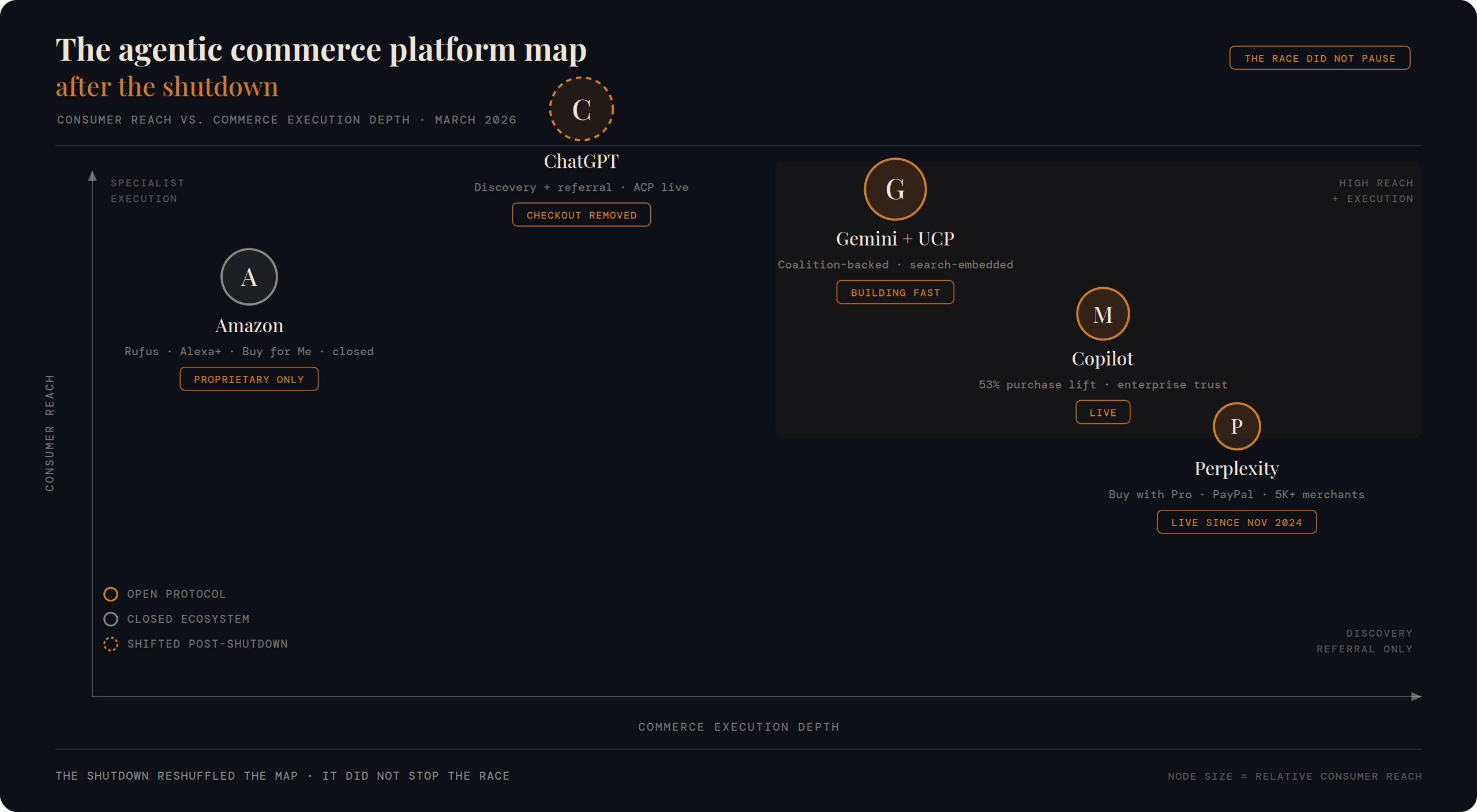This screenshot has width=1477, height=812.
Task: Select the Gemini + UCP title
Action: click(895, 239)
